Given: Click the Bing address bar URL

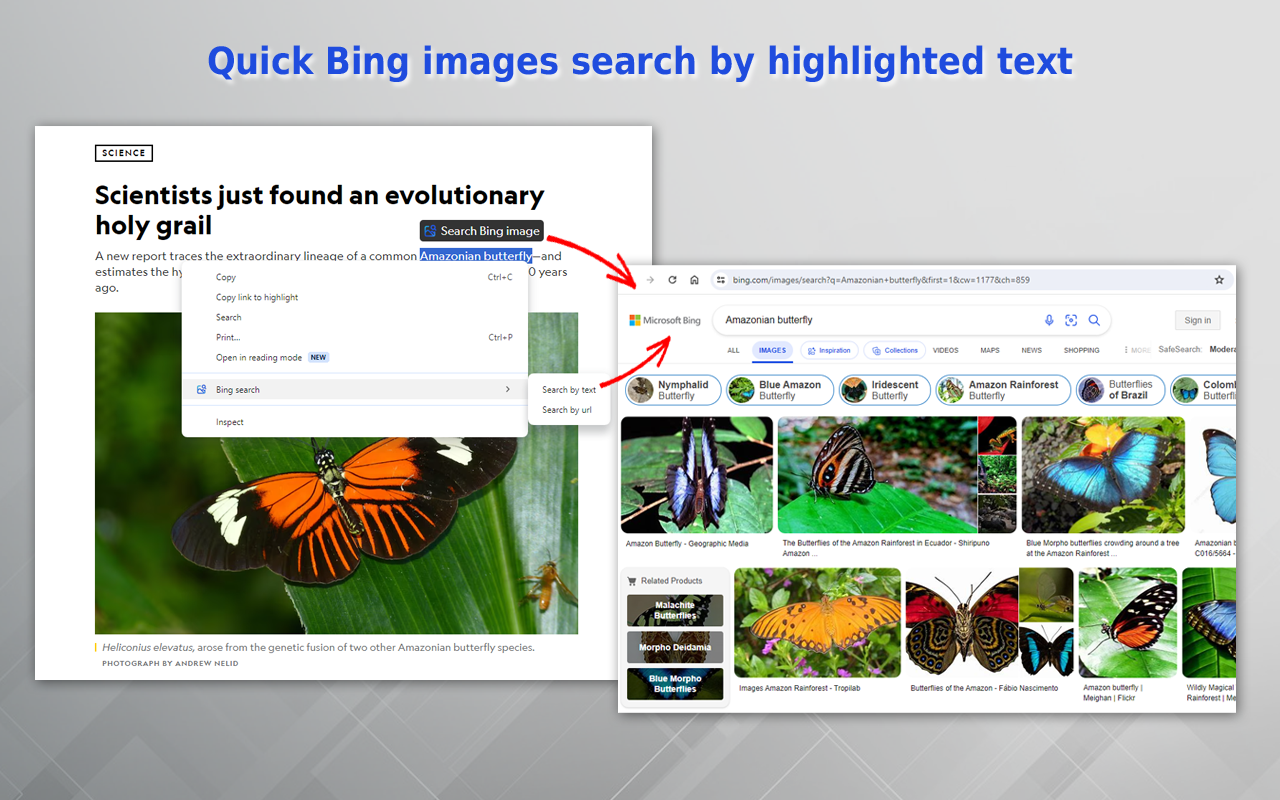Looking at the screenshot, I should (x=880, y=280).
